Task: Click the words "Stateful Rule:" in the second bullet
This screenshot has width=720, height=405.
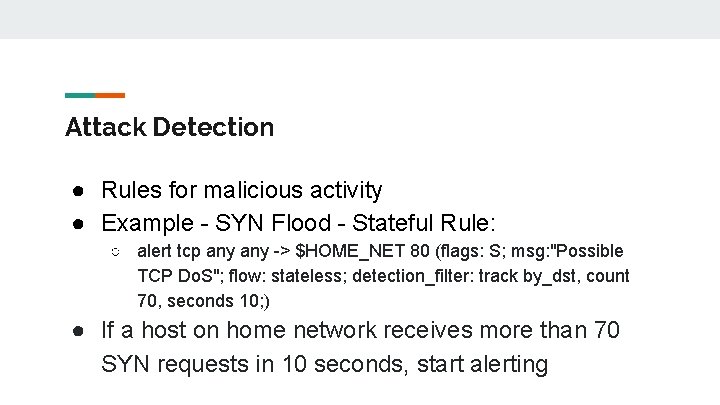Action: pyautogui.click(x=424, y=223)
